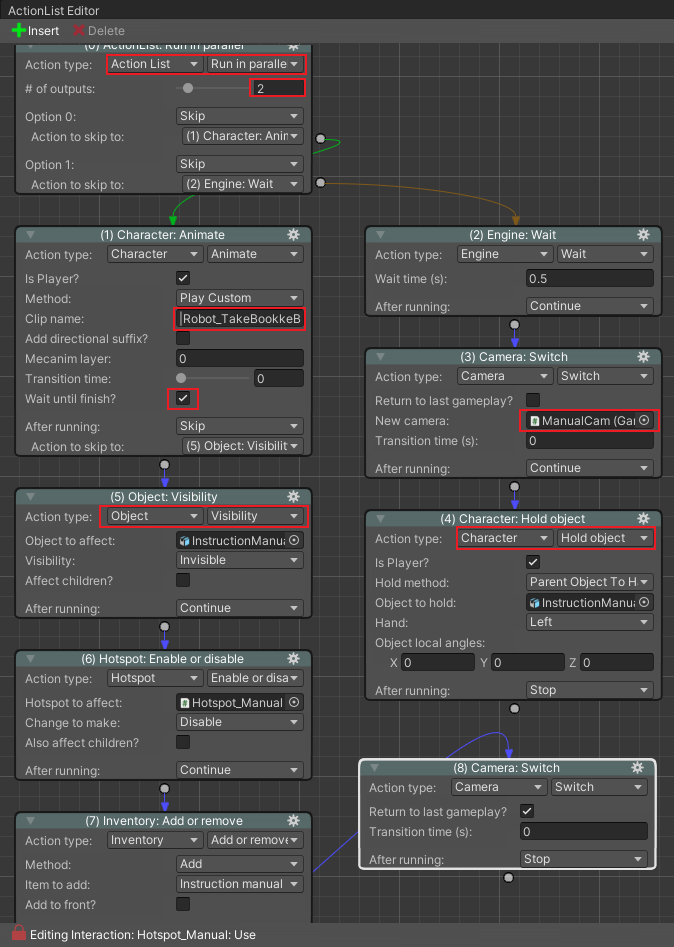Open Visibility Invisible dropdown
Screen dimensions: 674x947
point(240,560)
